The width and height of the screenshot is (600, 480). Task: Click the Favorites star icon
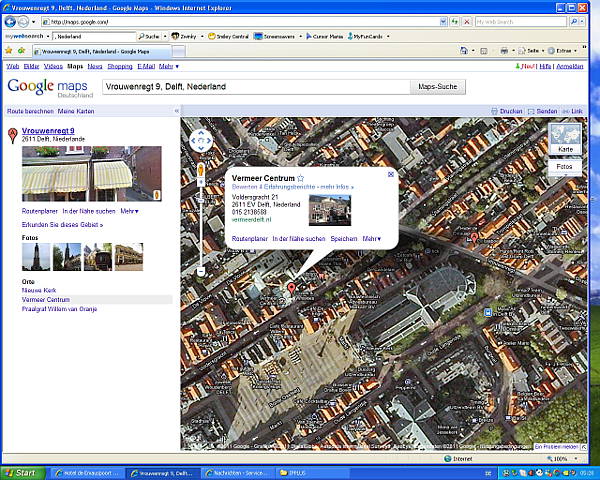tap(8, 51)
